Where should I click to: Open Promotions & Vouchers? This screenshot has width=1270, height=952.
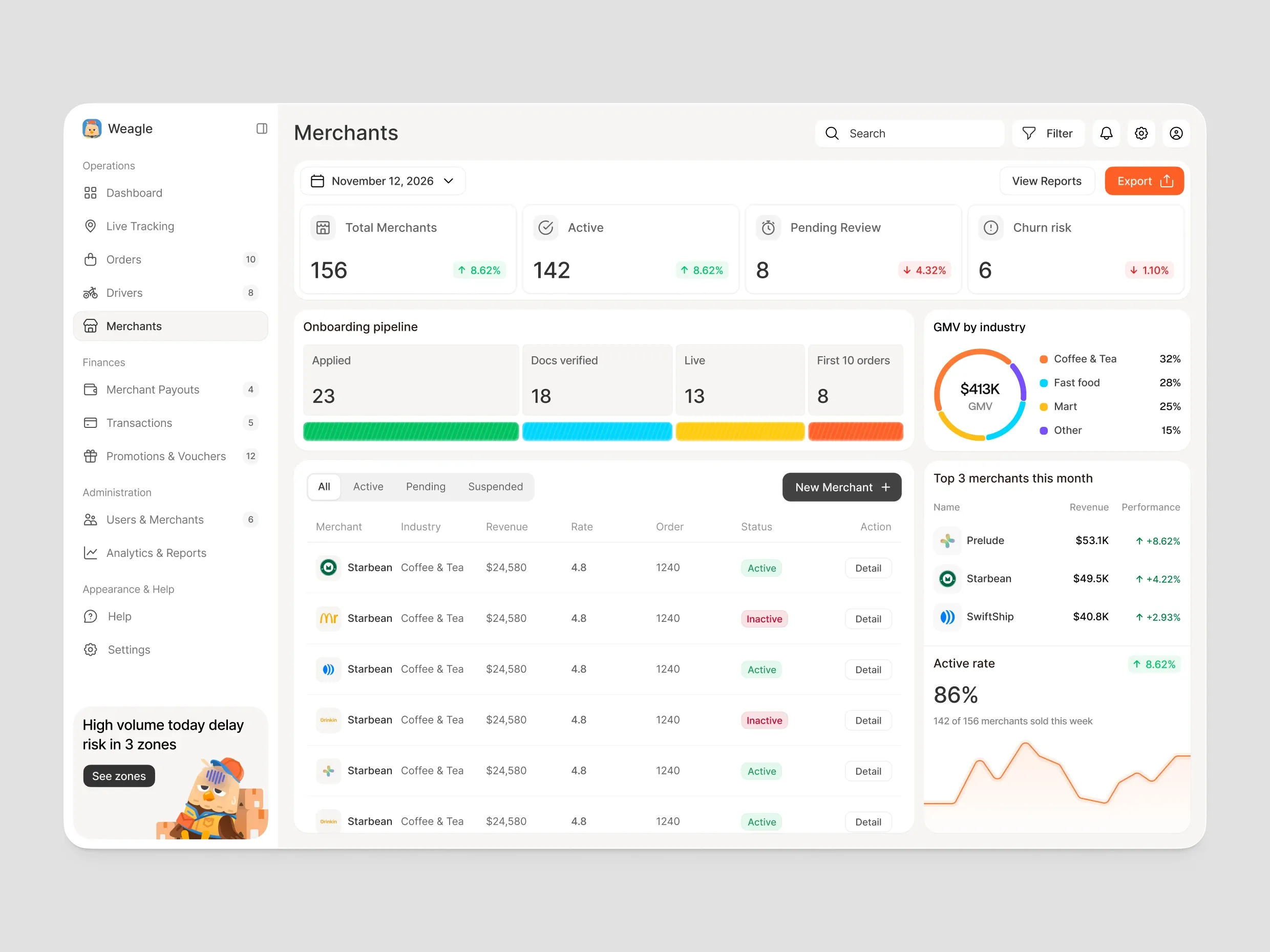point(171,456)
